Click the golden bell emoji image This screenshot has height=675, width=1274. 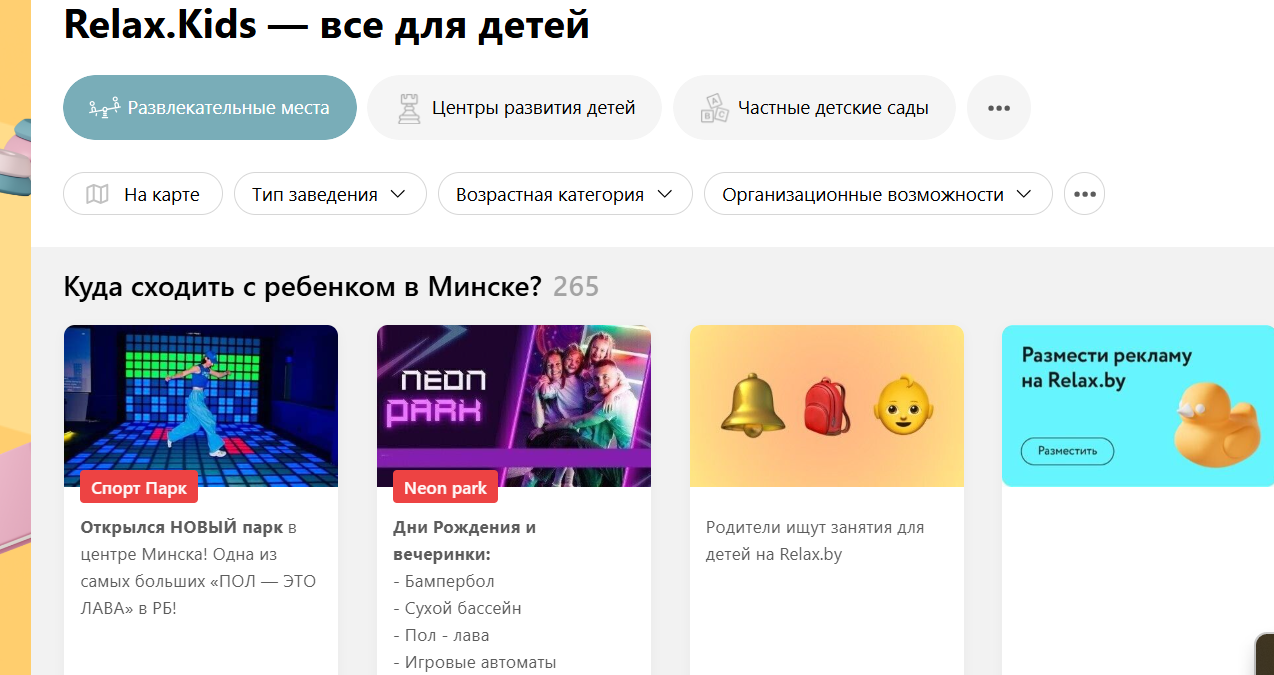coord(751,405)
